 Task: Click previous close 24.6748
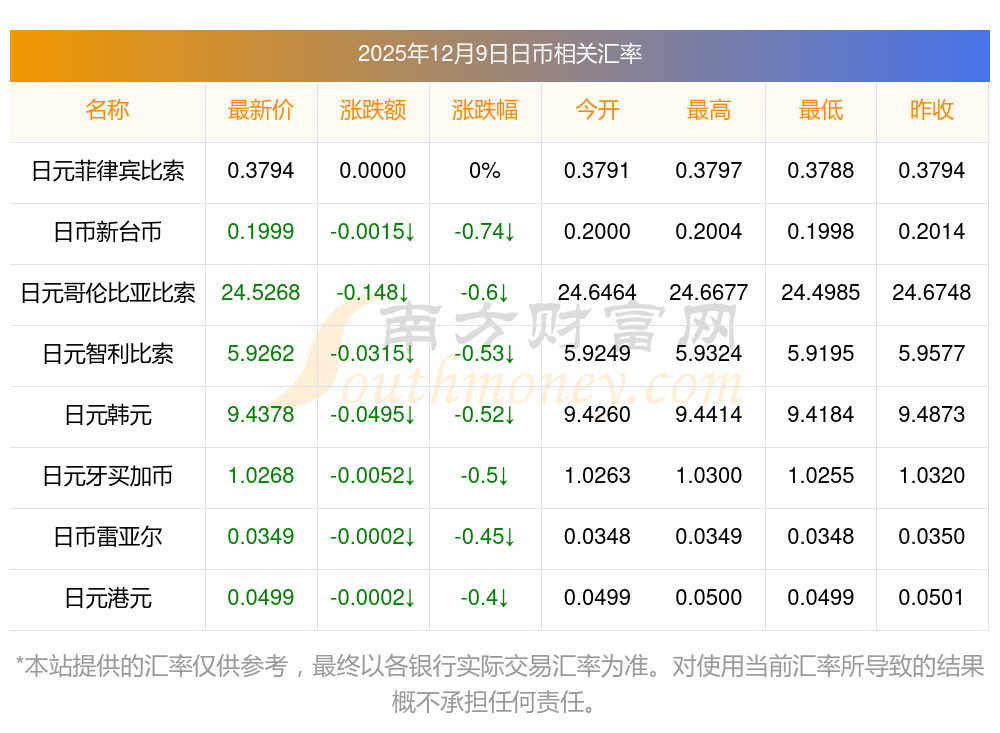click(932, 293)
